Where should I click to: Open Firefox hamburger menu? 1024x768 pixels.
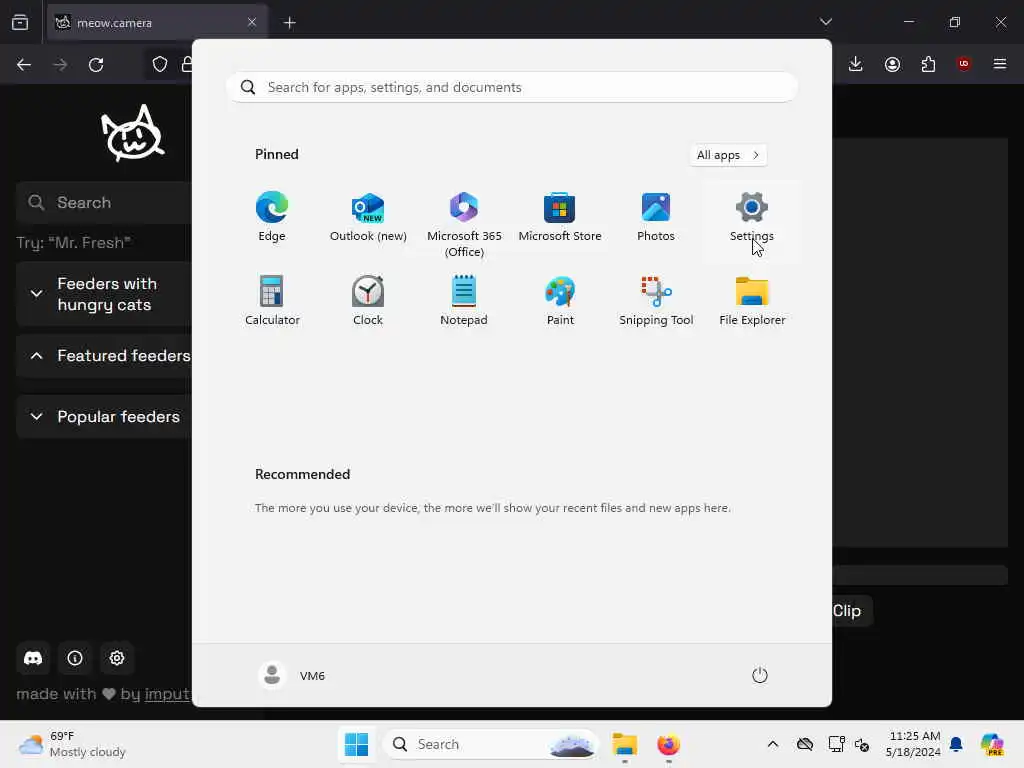1000,64
